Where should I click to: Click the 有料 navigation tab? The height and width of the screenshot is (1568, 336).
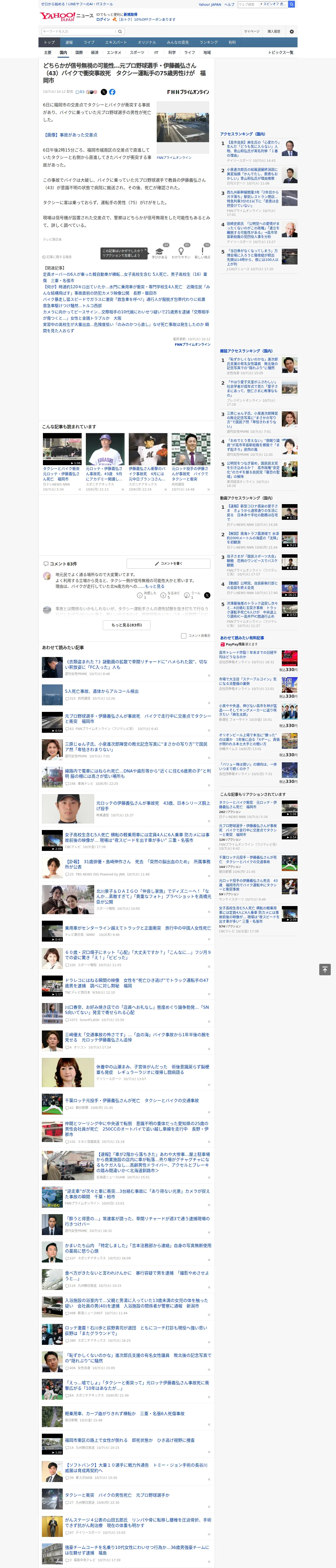click(232, 43)
